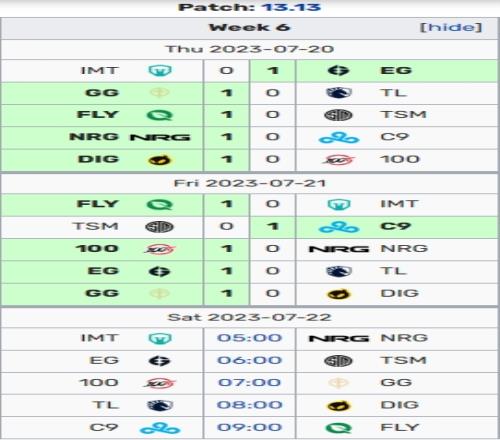The width and height of the screenshot is (500, 440).
Task: Select the GG logo in the Saturday 07:00 match
Action: 338,383
